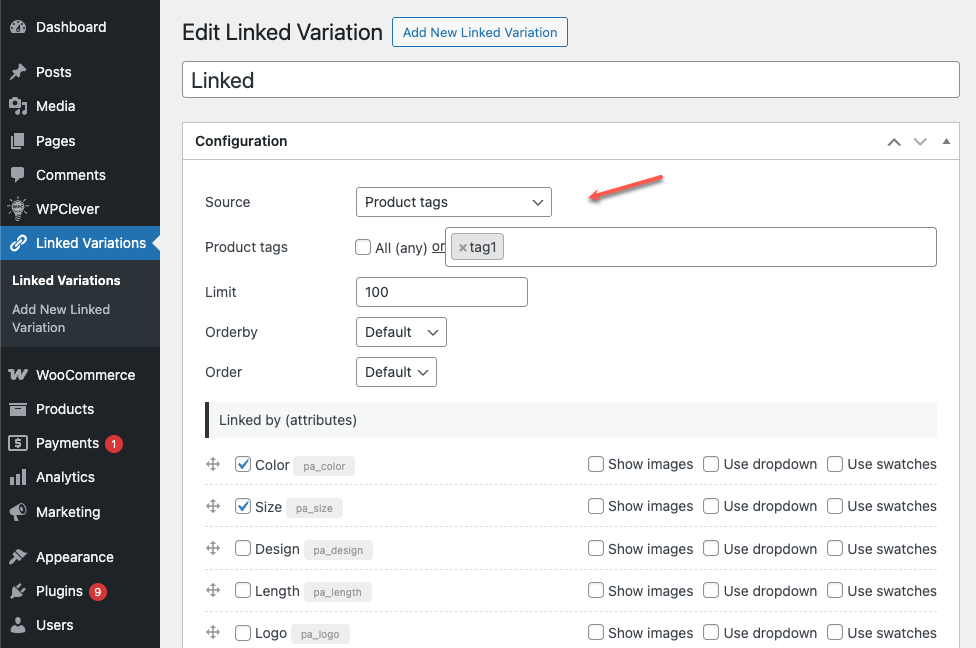Viewport: 976px width, 648px height.
Task: Click the WooCommerce logo icon
Action: coord(18,375)
